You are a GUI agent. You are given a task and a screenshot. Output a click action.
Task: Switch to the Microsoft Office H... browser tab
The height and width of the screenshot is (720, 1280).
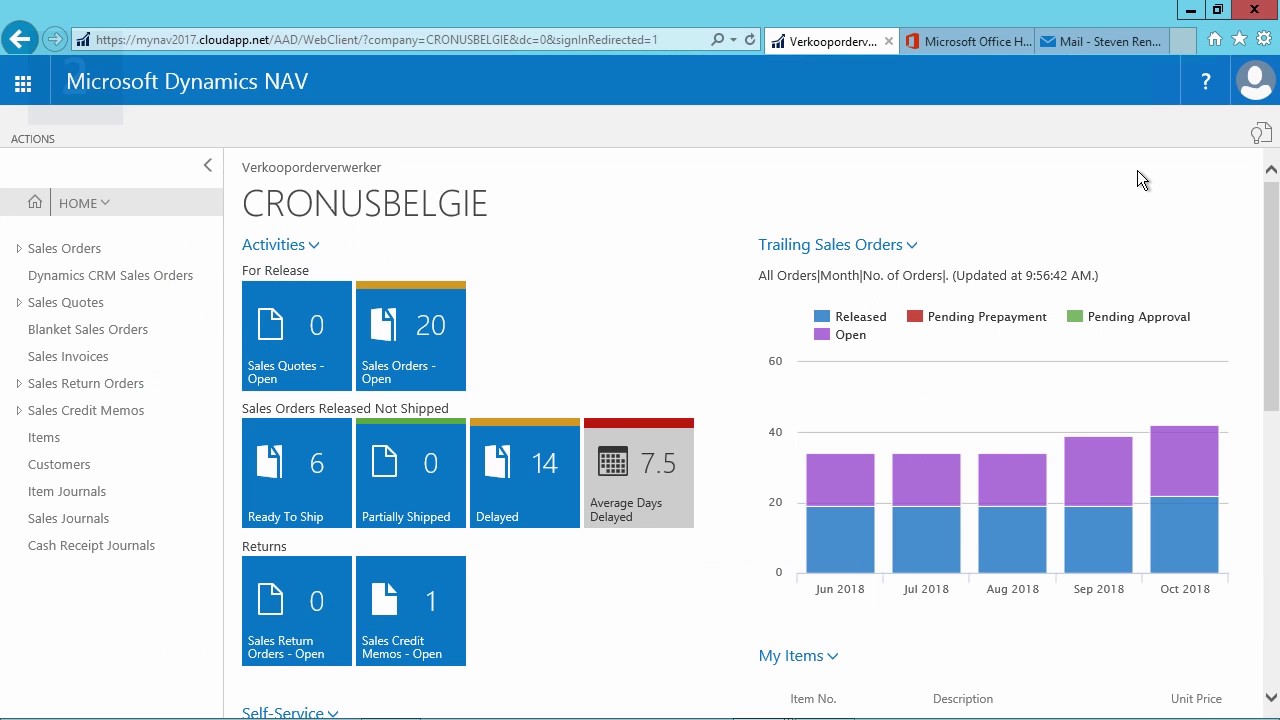968,41
